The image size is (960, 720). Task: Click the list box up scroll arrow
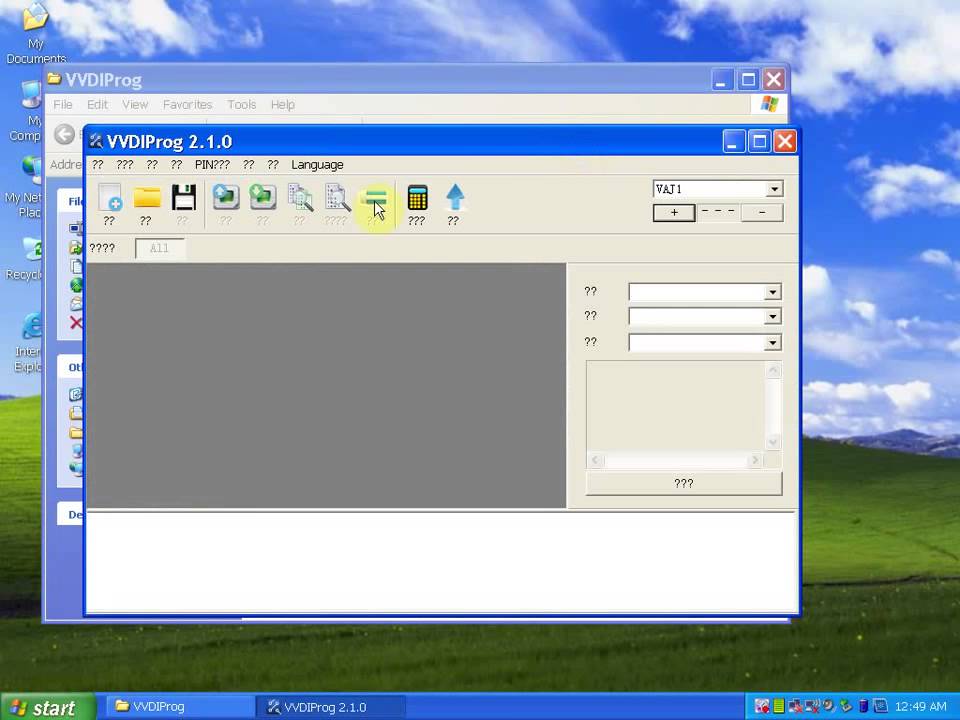pyautogui.click(x=773, y=370)
